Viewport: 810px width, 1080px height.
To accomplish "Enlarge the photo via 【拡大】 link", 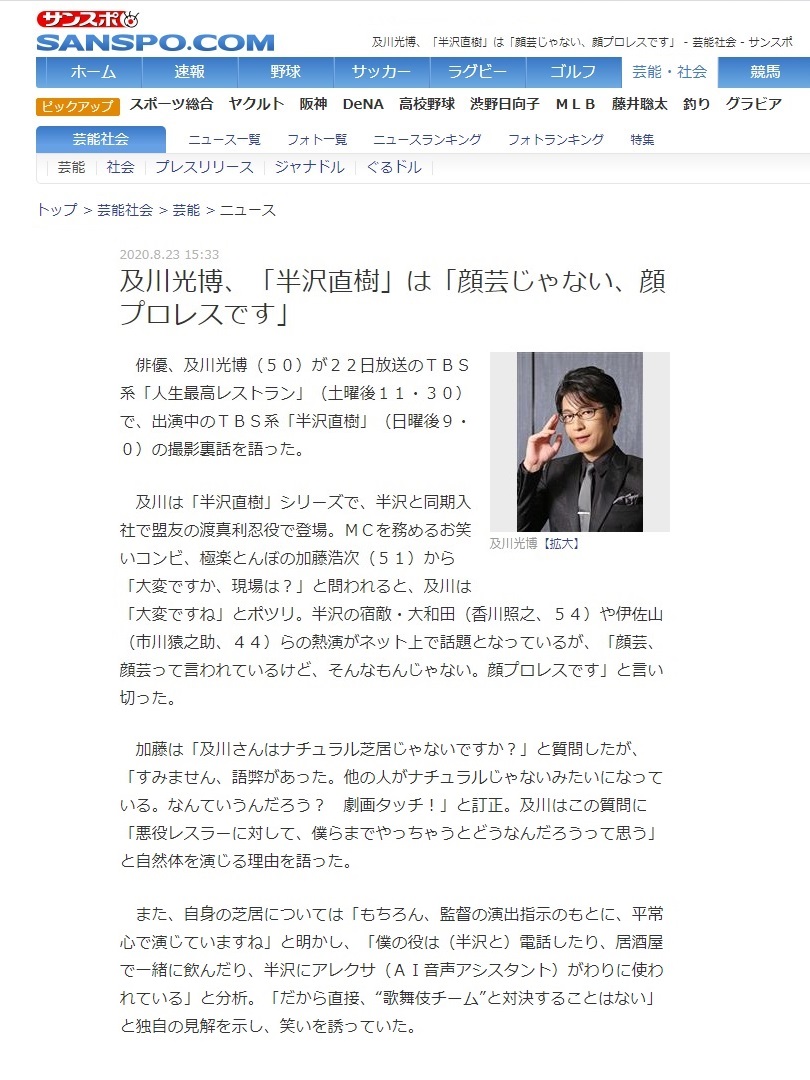I will 561,544.
